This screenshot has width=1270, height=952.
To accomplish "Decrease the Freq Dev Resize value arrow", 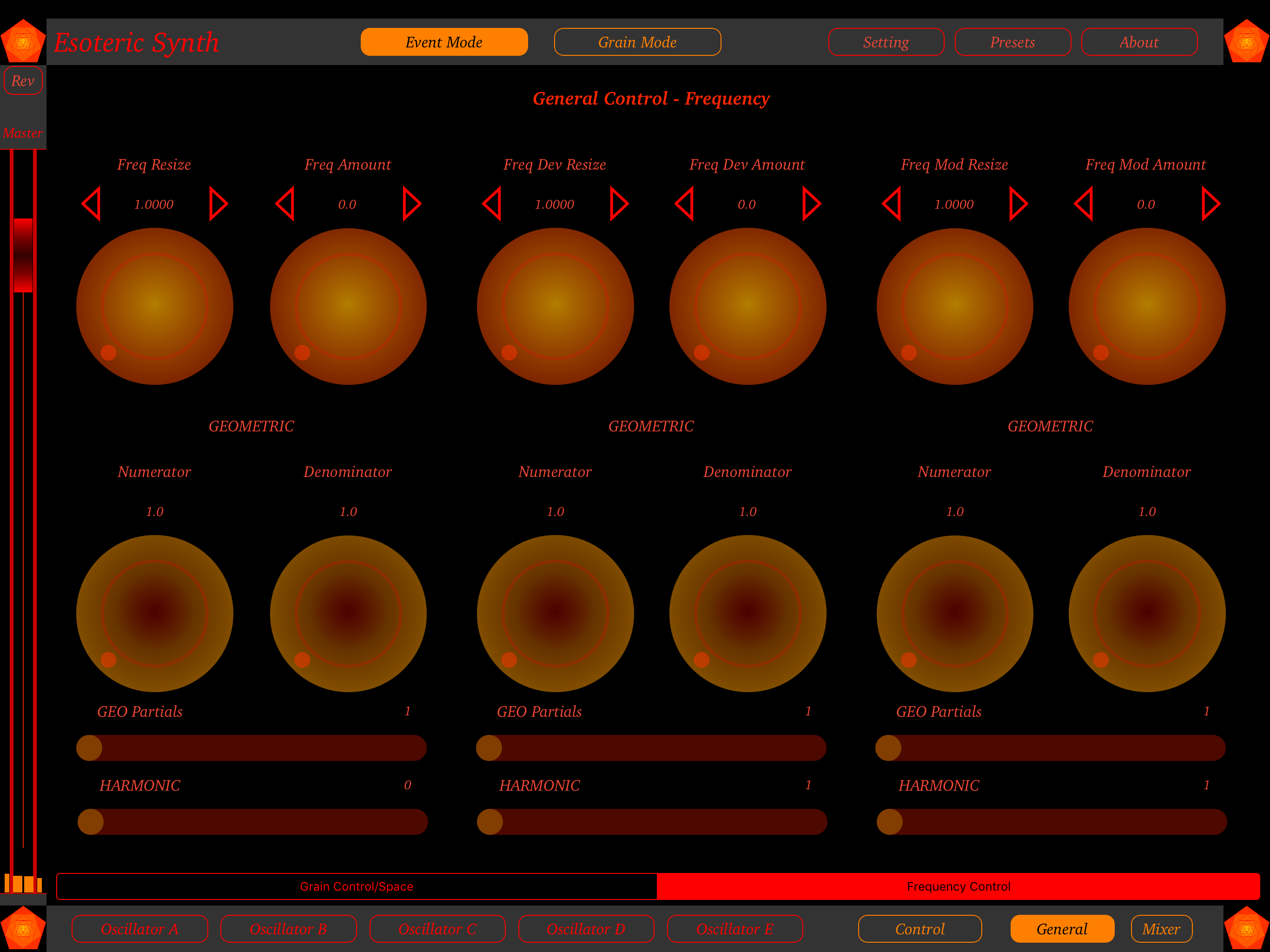I will [492, 204].
